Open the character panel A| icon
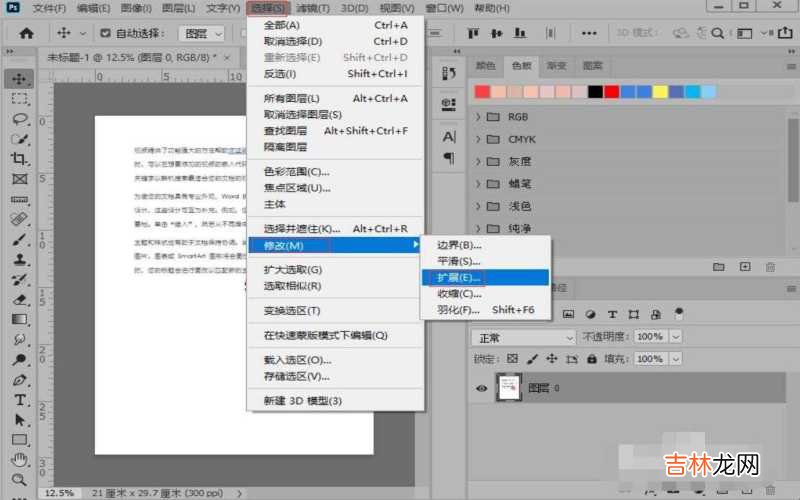The image size is (800, 500). click(449, 137)
